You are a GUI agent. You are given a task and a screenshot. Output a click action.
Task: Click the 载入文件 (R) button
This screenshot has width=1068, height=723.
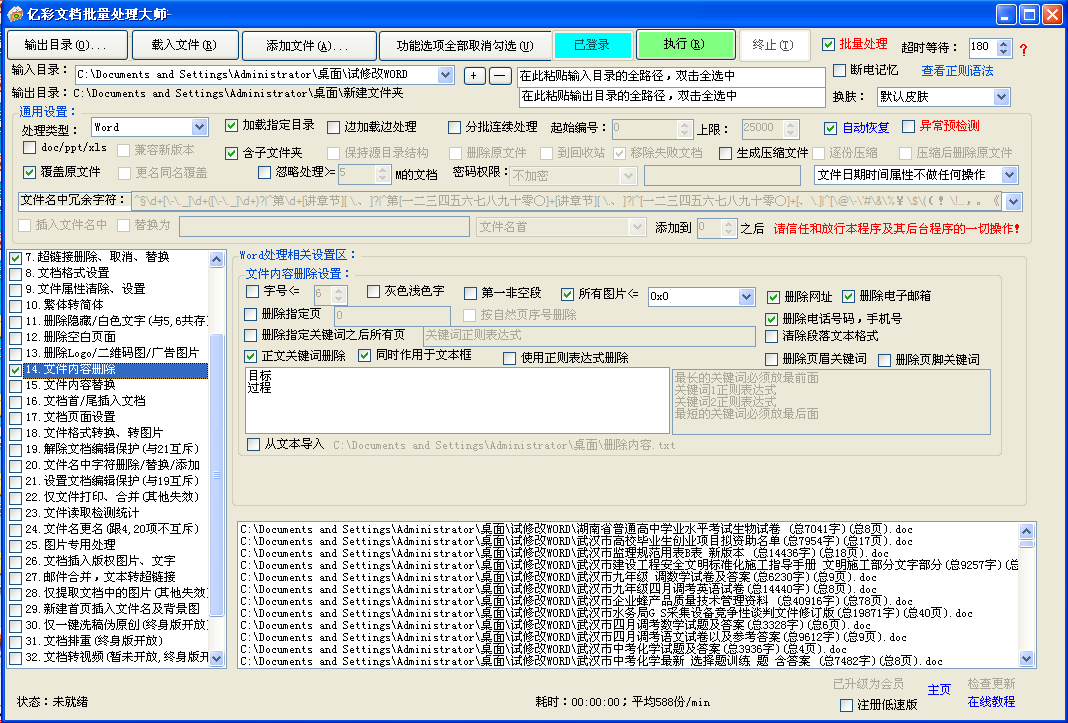pos(184,45)
